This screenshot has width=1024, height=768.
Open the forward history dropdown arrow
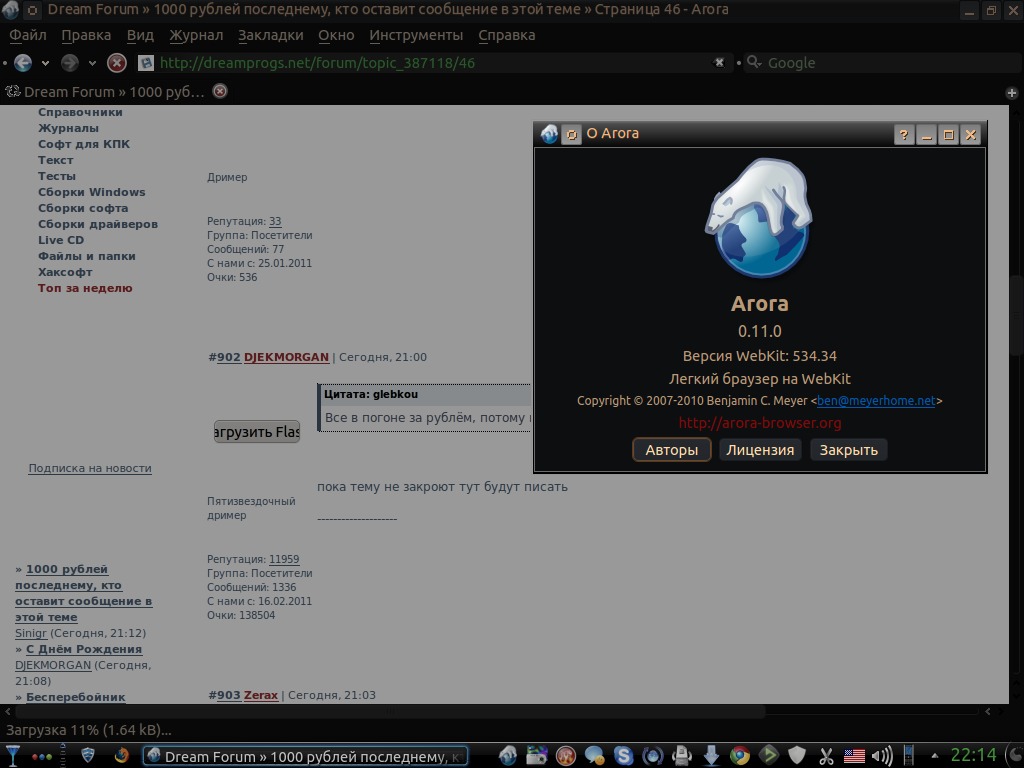pyautogui.click(x=92, y=63)
